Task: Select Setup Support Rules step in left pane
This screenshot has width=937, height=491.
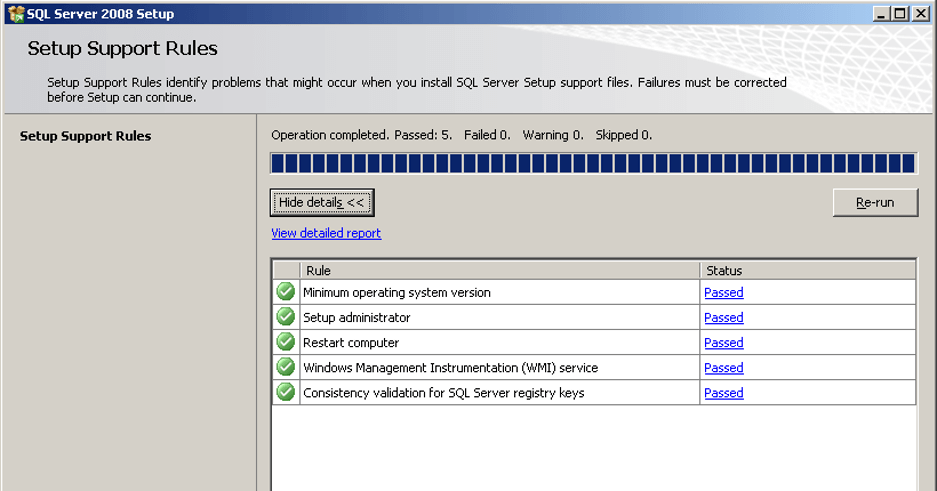Action: (85, 136)
